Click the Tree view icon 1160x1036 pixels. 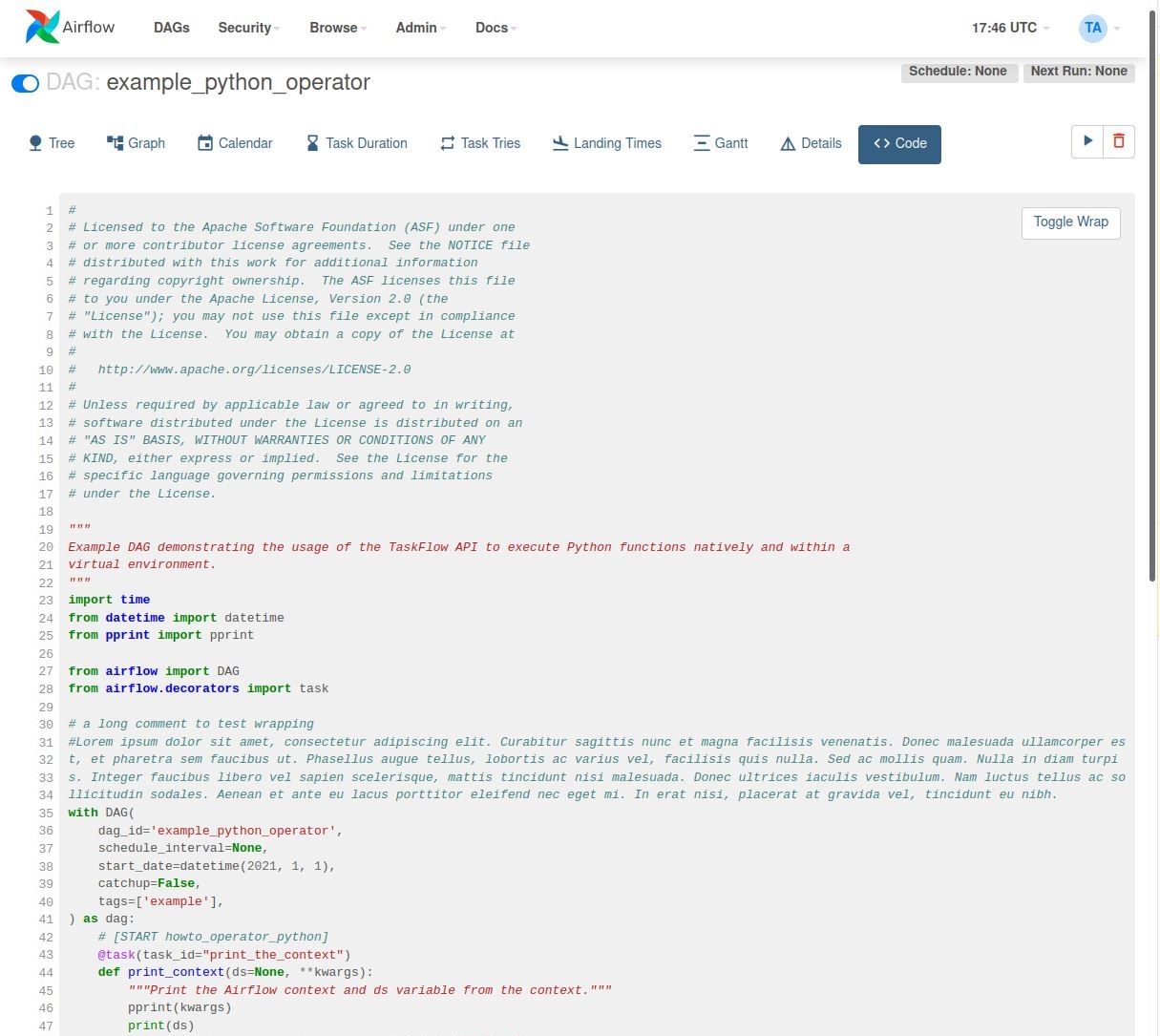coord(35,143)
